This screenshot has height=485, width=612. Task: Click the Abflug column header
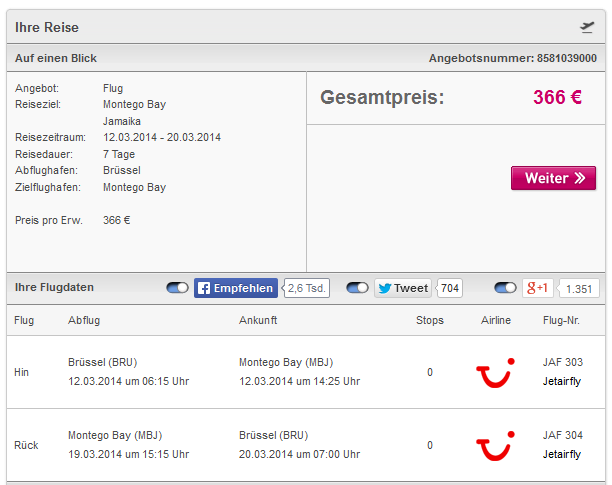tap(84, 320)
